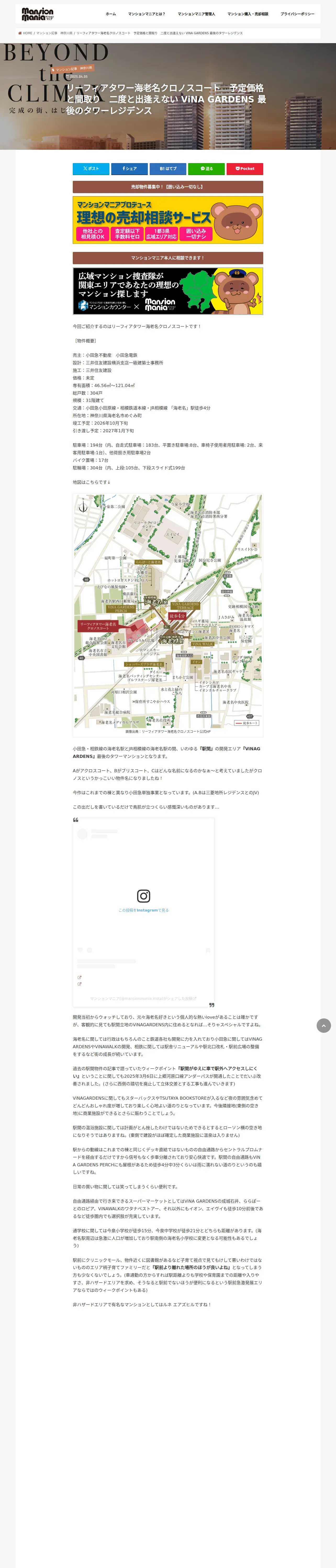Click the マンション記事 breadcrumb link

point(46,33)
